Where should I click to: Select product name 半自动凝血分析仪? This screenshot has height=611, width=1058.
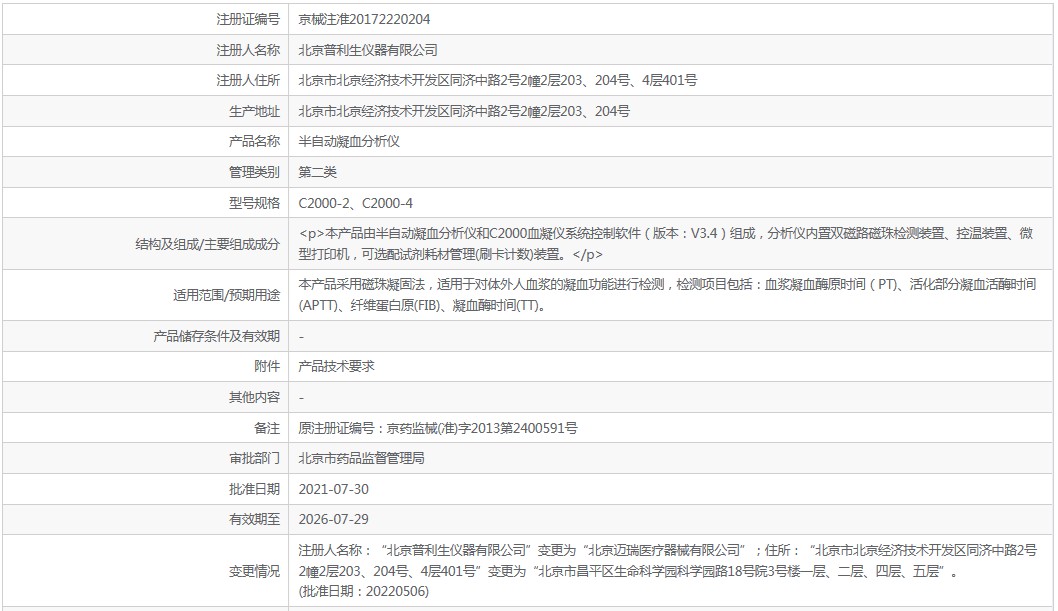349,142
